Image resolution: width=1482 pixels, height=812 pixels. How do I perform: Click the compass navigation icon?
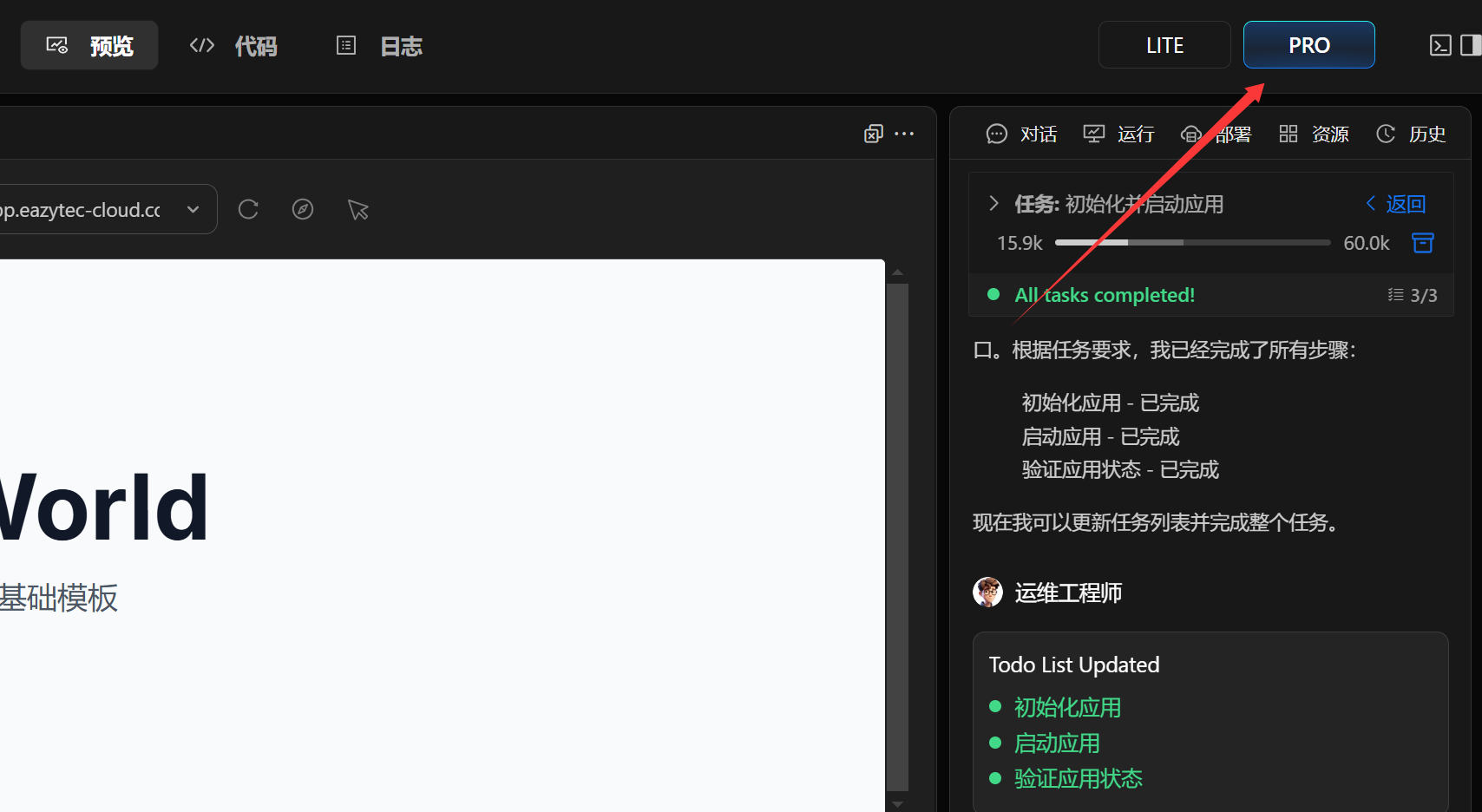(303, 209)
